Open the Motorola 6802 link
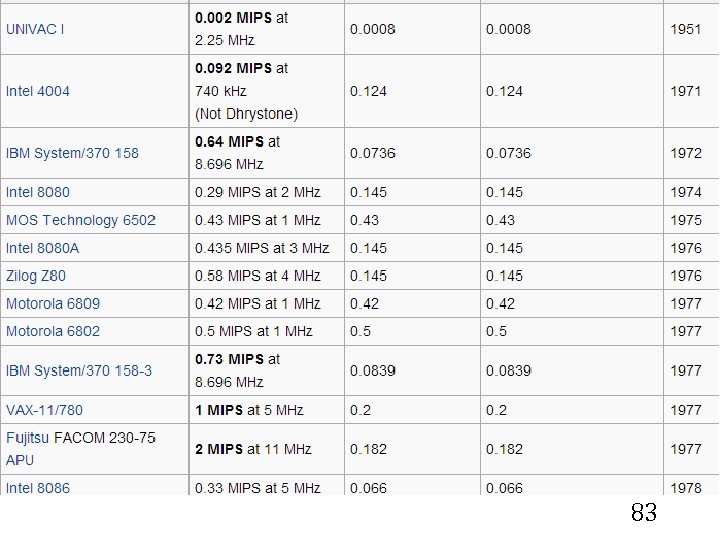The image size is (720, 540). 53,331
